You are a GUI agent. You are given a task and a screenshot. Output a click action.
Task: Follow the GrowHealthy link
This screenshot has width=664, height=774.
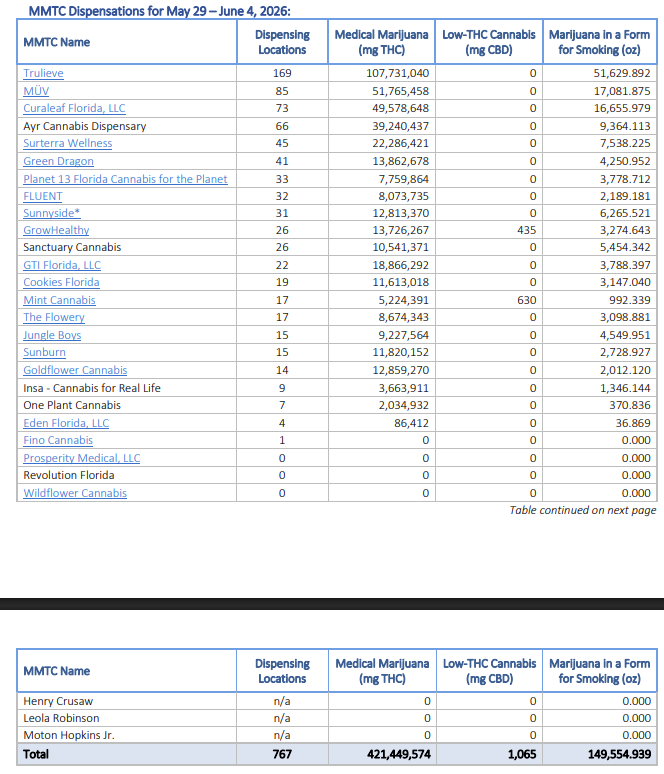(56, 230)
